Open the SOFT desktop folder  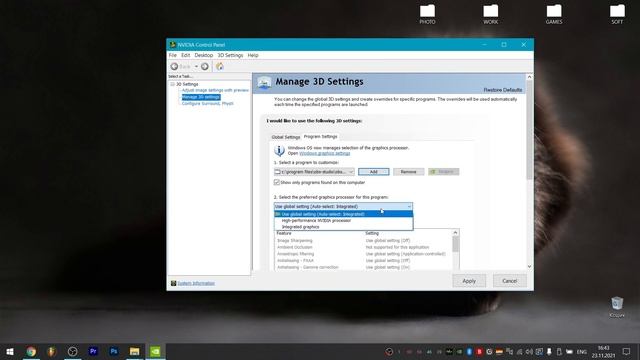click(x=617, y=14)
